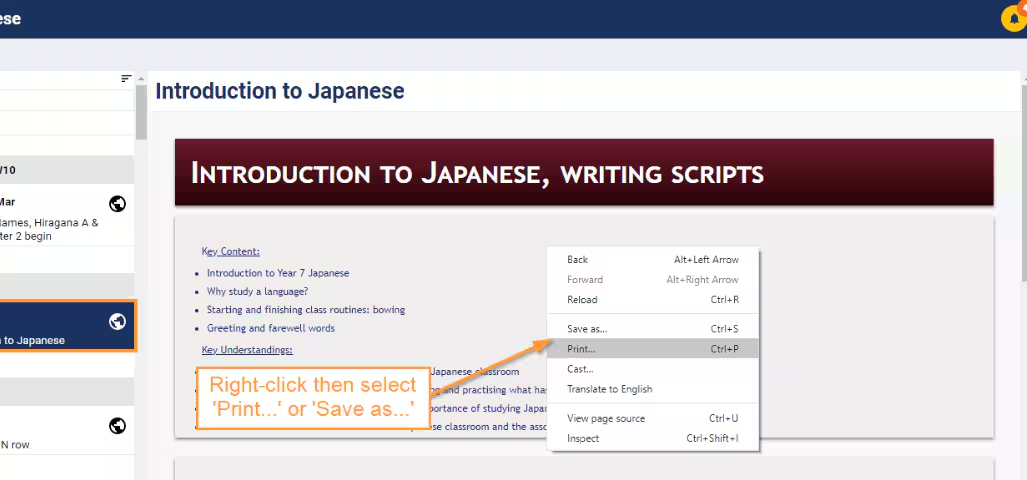The height and width of the screenshot is (480, 1027).
Task: Choose 'View page source' menu entry
Action: pos(653,418)
